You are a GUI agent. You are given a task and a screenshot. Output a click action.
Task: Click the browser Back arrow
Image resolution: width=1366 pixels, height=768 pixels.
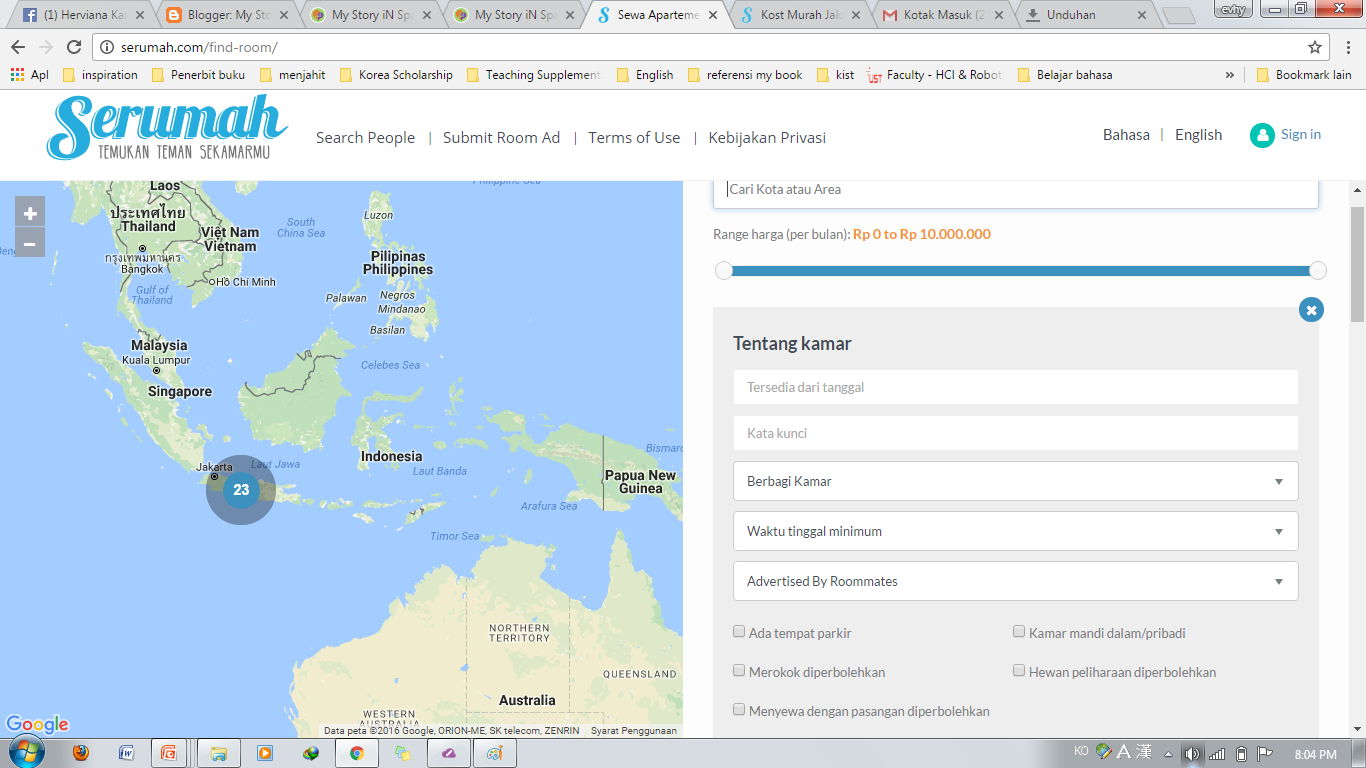(x=19, y=47)
